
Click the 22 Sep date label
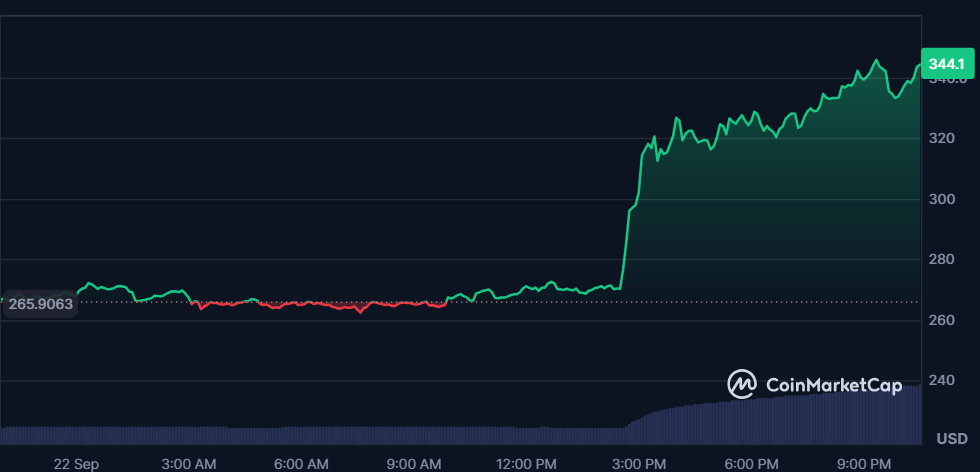[76, 464]
